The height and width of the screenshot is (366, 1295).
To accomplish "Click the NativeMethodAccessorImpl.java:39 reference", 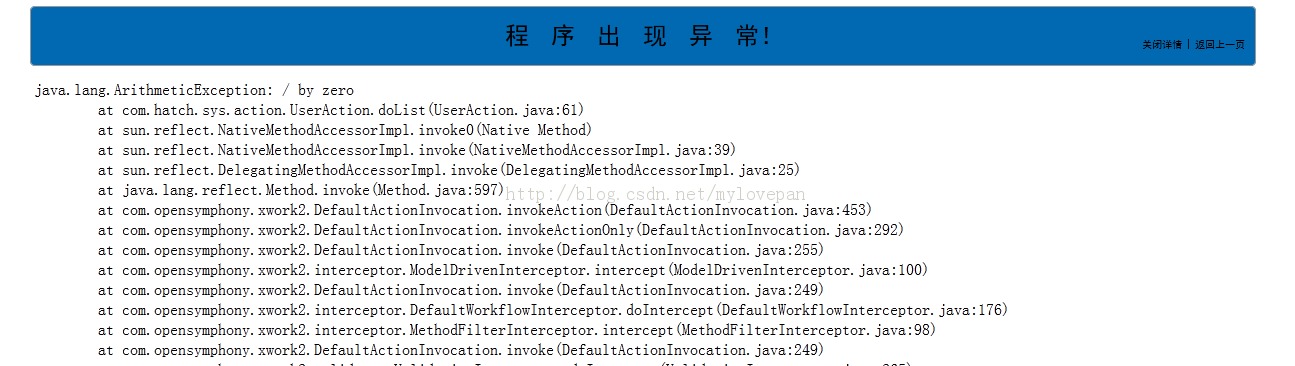I will (x=602, y=150).
